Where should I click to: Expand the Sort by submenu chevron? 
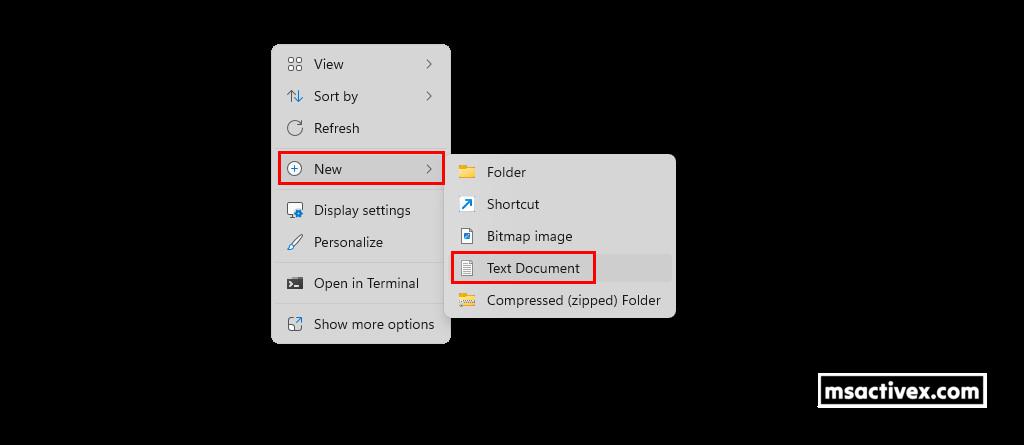(x=429, y=96)
